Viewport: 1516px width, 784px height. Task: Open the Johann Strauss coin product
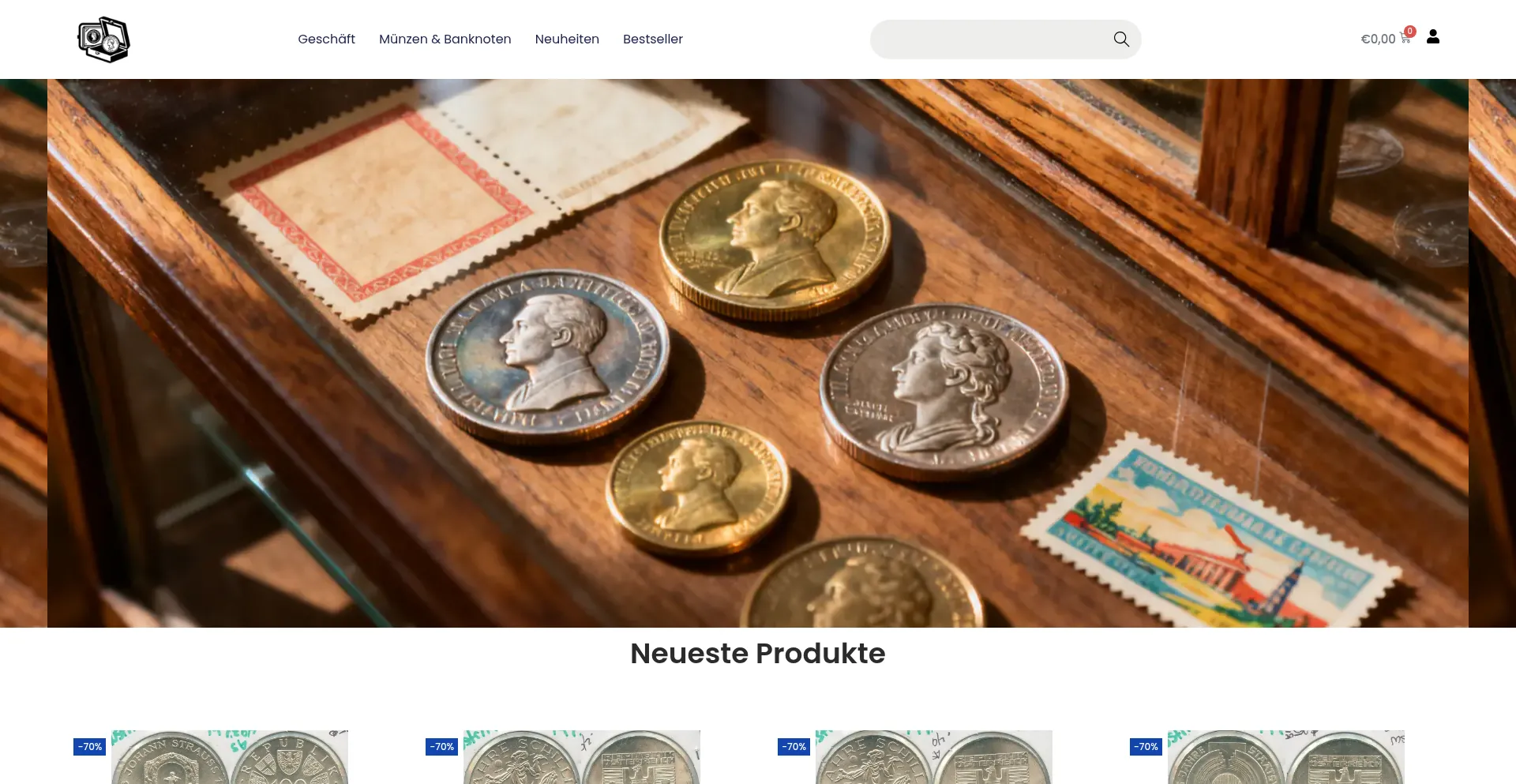(230, 757)
